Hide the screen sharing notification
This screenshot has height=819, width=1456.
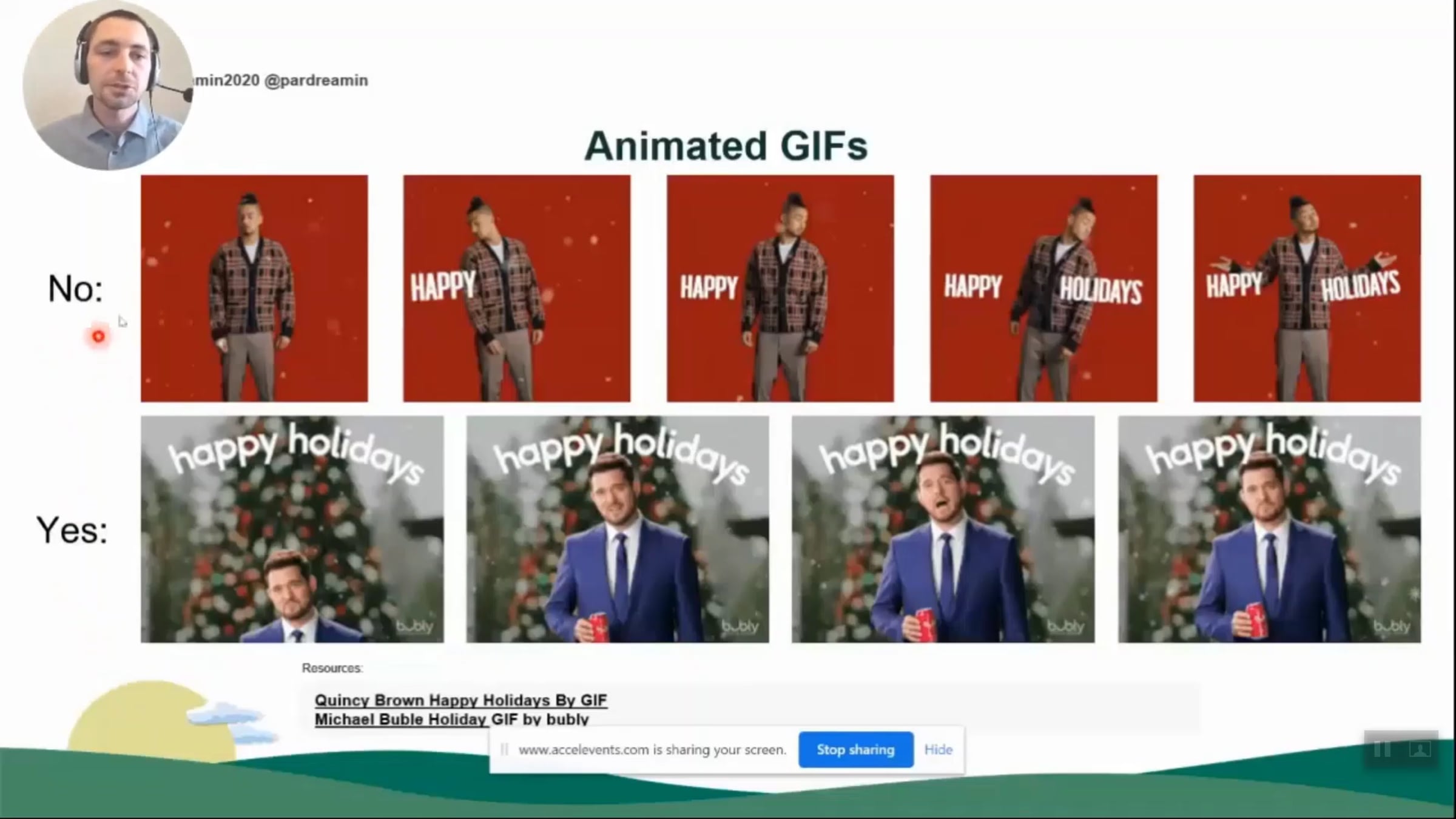[938, 750]
